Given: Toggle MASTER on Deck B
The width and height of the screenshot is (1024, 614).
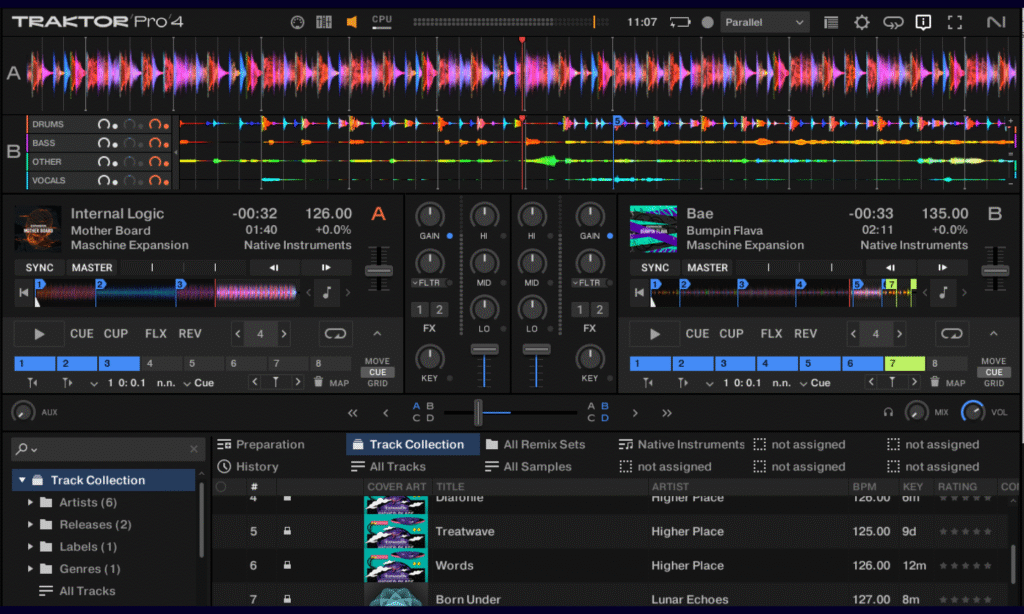Looking at the screenshot, I should coord(707,268).
